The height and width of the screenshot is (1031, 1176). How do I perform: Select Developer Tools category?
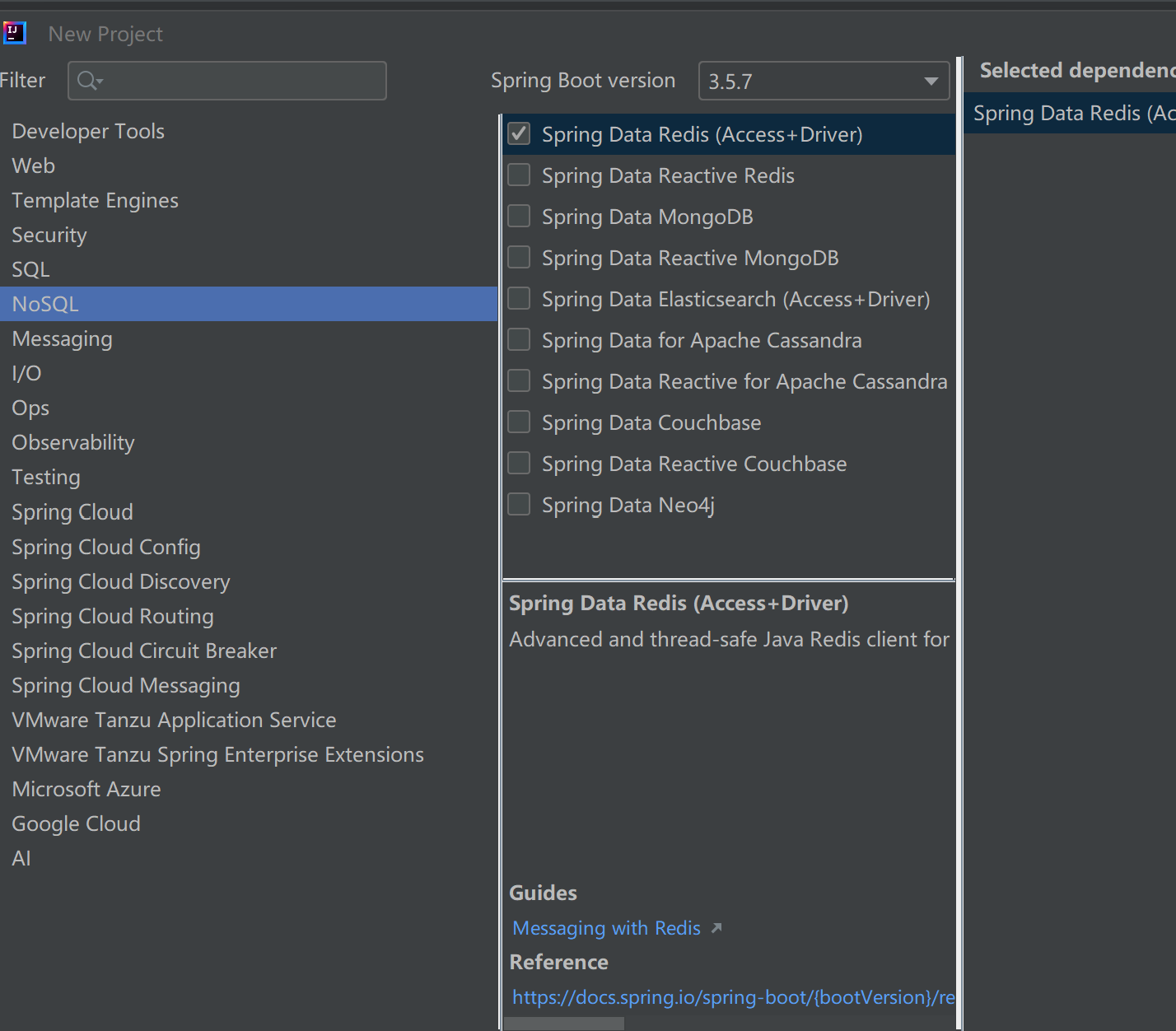pyautogui.click(x=249, y=131)
